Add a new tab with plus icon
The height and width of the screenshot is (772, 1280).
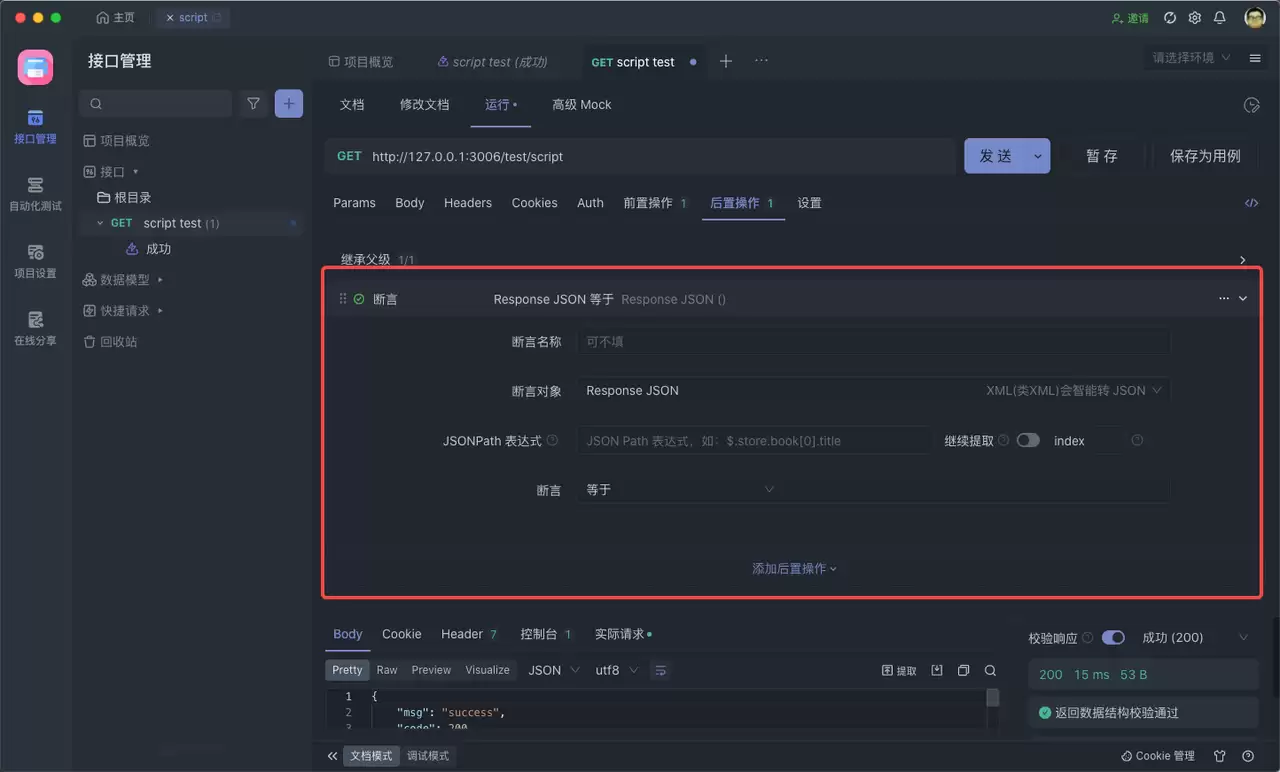point(726,61)
